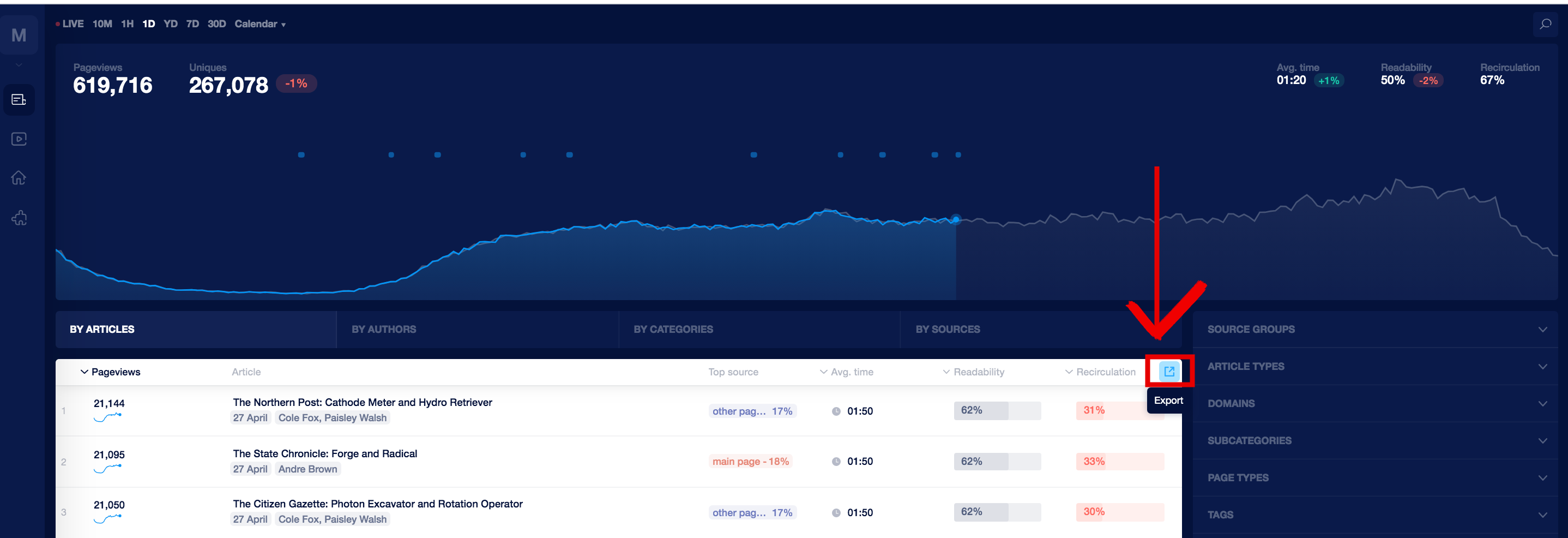Click the M logo in sidebar
The image size is (1568, 538).
click(19, 35)
